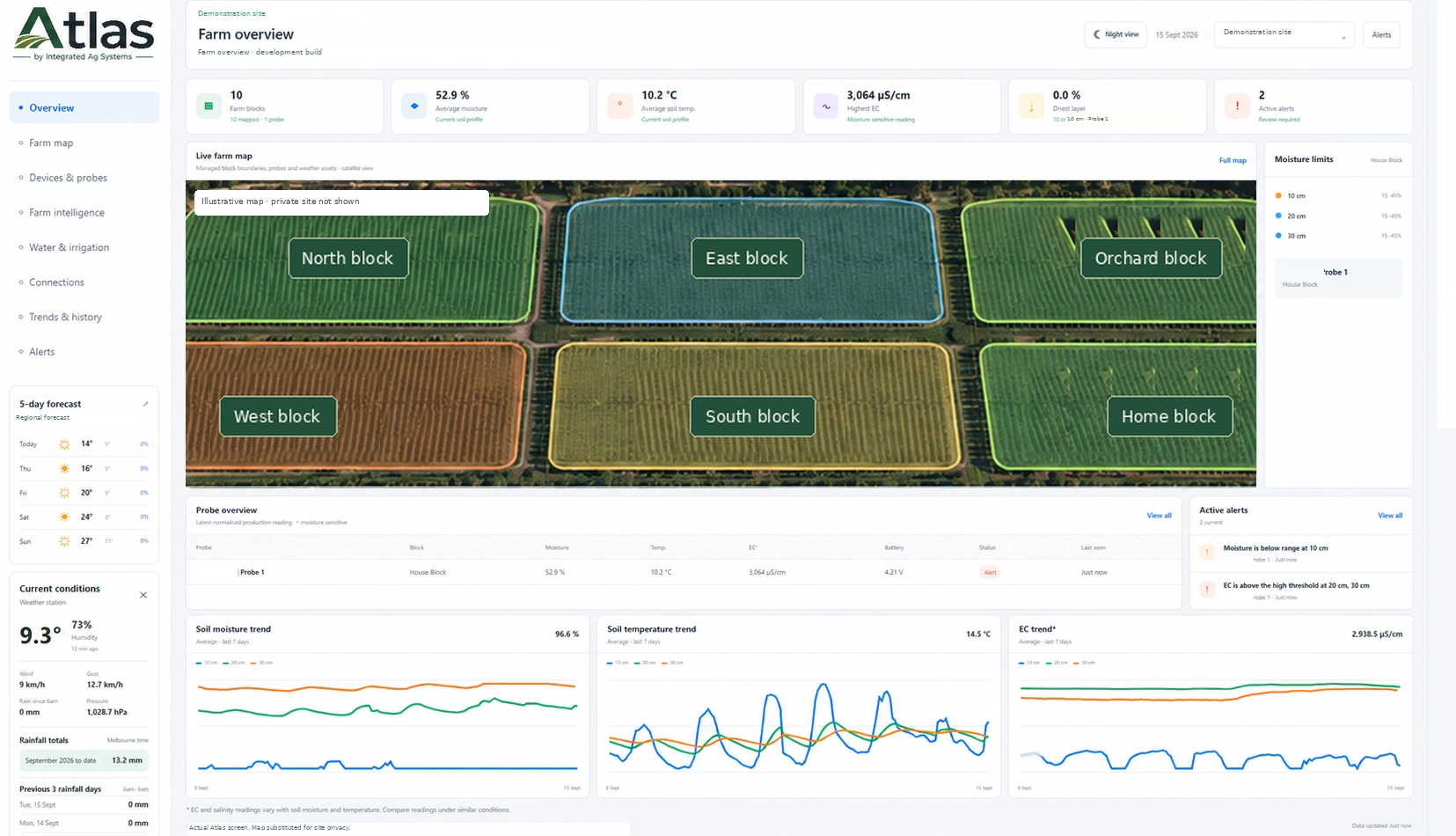Open the Full map link
Image resolution: width=1456 pixels, height=836 pixels.
1233,160
